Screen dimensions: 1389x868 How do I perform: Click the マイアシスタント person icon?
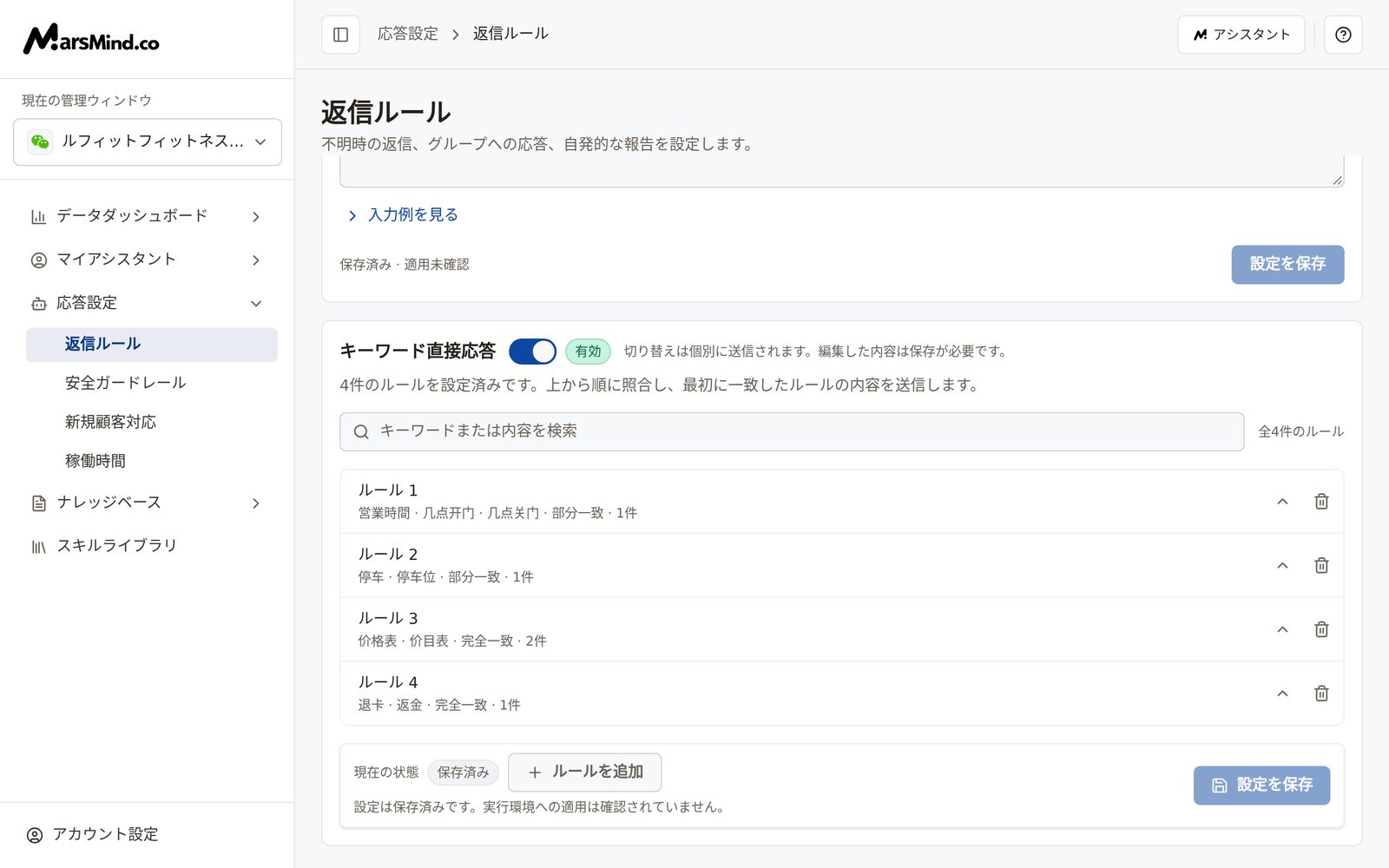pyautogui.click(x=38, y=260)
